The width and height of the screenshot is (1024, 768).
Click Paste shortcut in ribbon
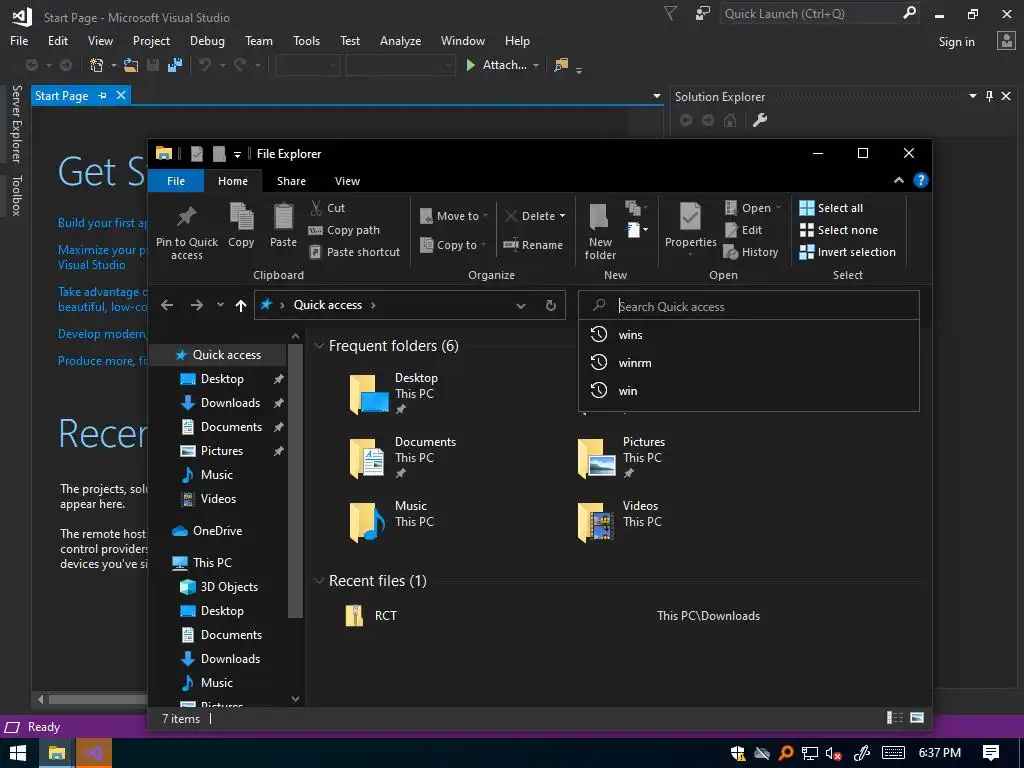354,252
